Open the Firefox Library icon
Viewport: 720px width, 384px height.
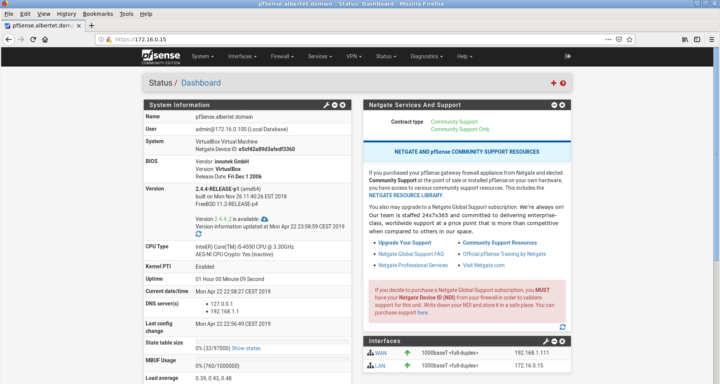click(685, 40)
